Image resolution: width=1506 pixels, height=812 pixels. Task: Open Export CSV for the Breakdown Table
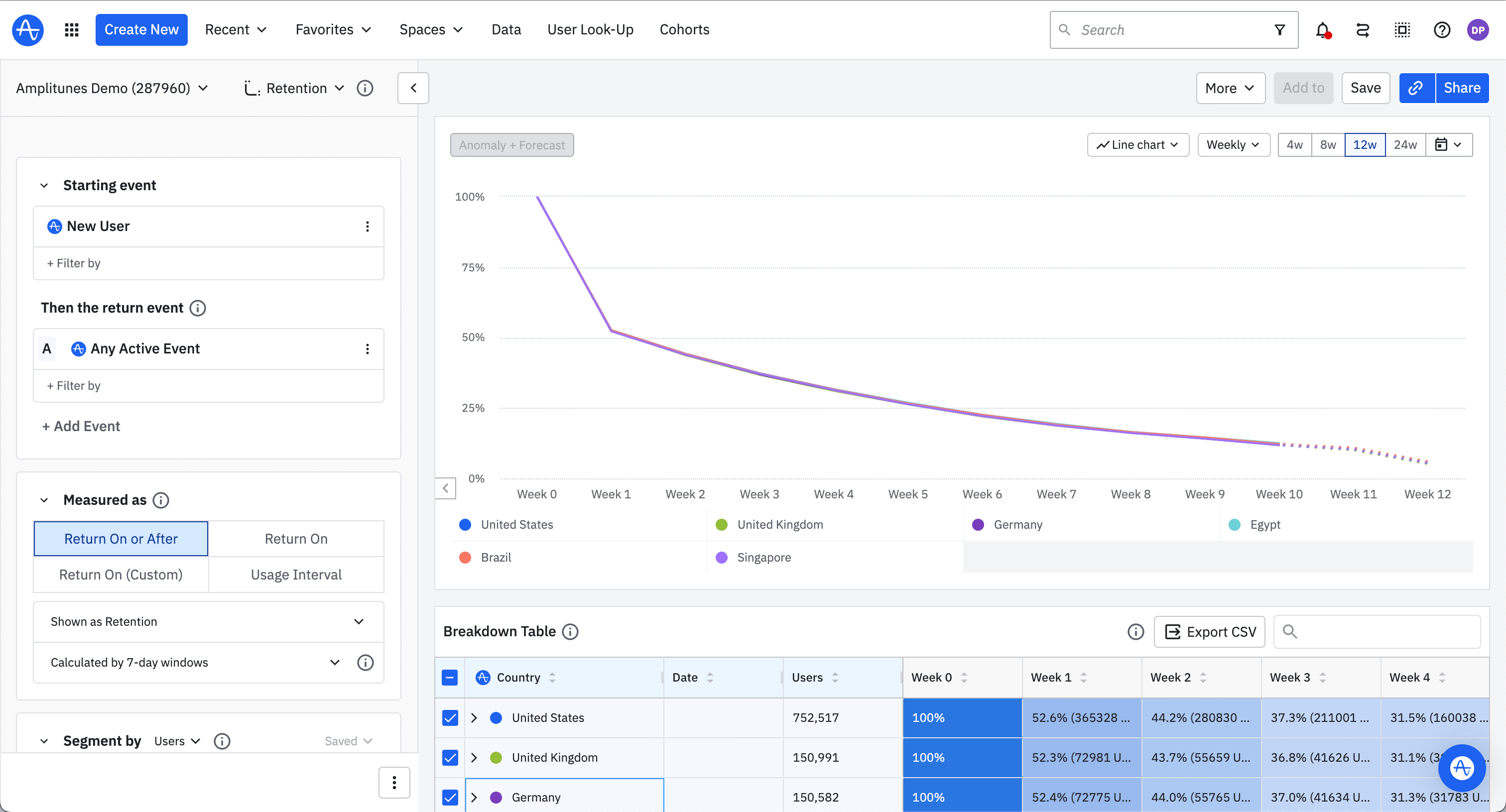(x=1209, y=631)
